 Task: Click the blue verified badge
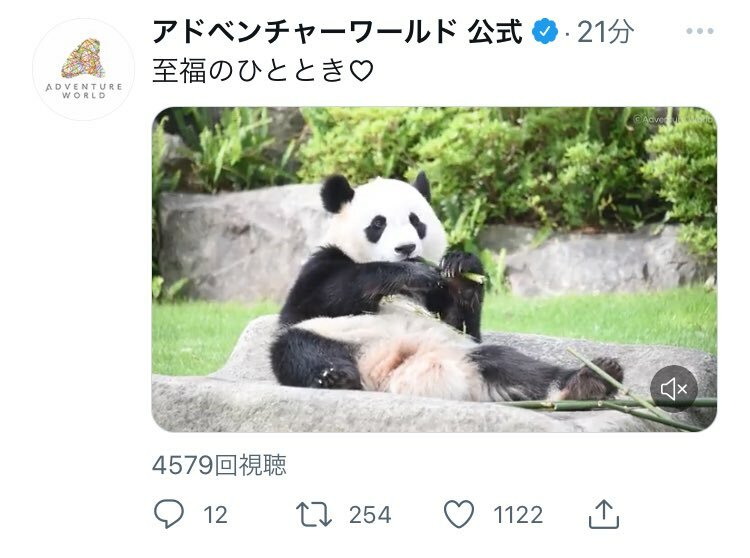pyautogui.click(x=545, y=32)
